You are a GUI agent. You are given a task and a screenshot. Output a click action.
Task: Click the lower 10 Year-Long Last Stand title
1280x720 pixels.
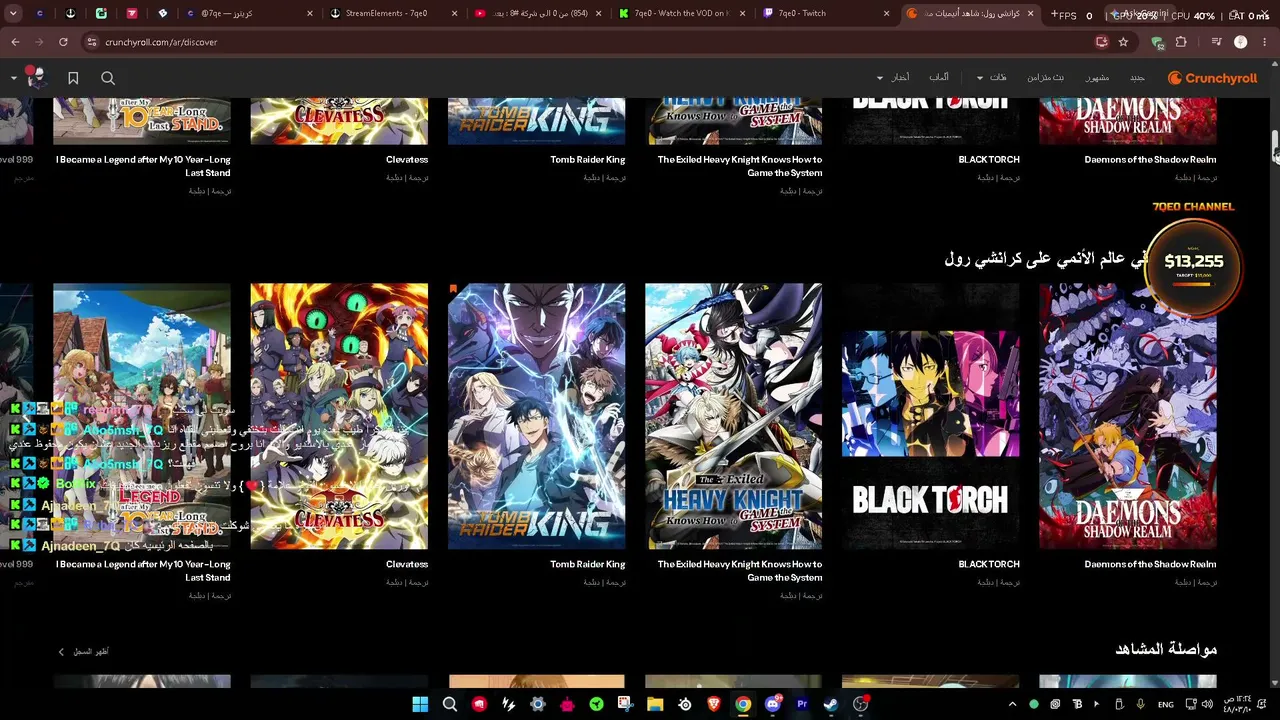coord(143,571)
